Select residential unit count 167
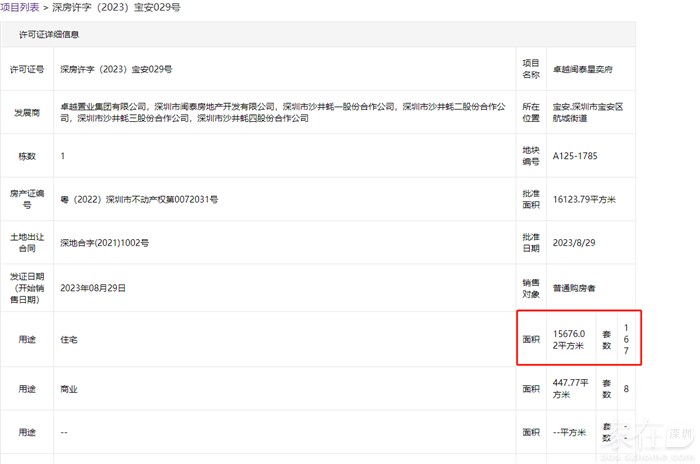This screenshot has height=464, width=700. pos(627,339)
